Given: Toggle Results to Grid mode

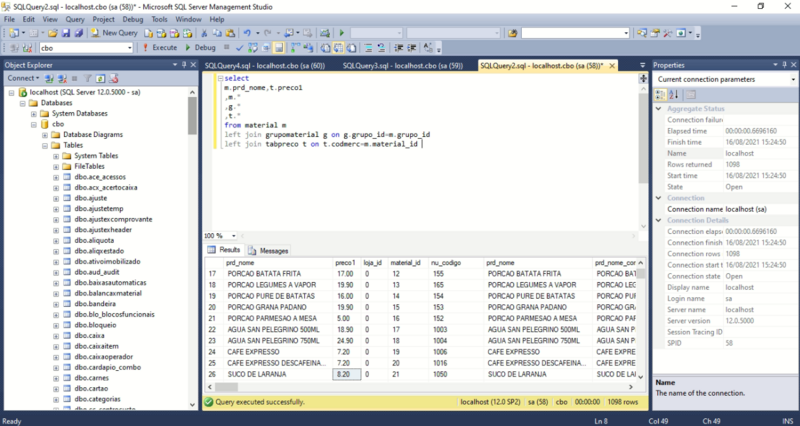Looking at the screenshot, I should pyautogui.click(x=338, y=48).
